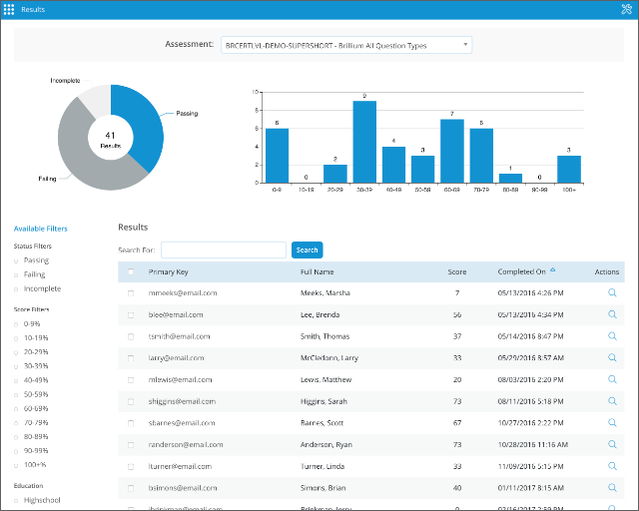Check the bsimons@email.com row checkbox
Image resolution: width=639 pixels, height=511 pixels.
pyautogui.click(x=131, y=488)
